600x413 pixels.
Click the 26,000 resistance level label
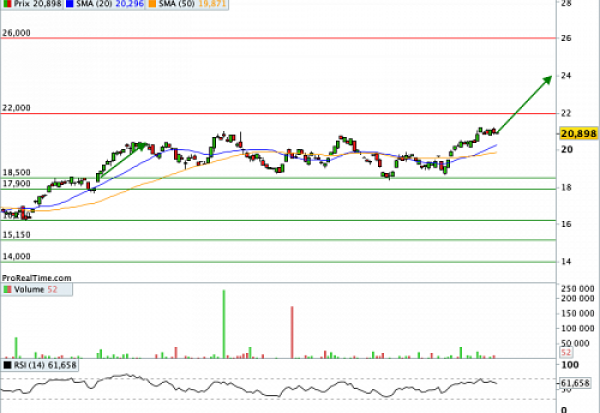point(16,33)
